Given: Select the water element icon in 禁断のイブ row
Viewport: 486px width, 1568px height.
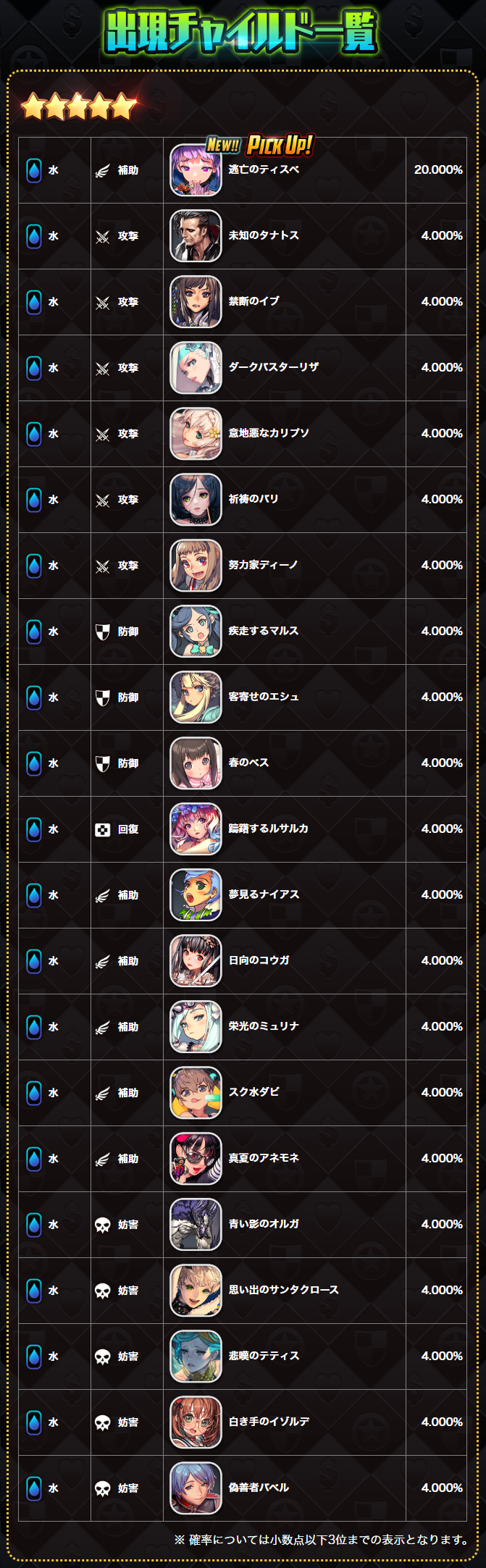Looking at the screenshot, I should point(34,302).
